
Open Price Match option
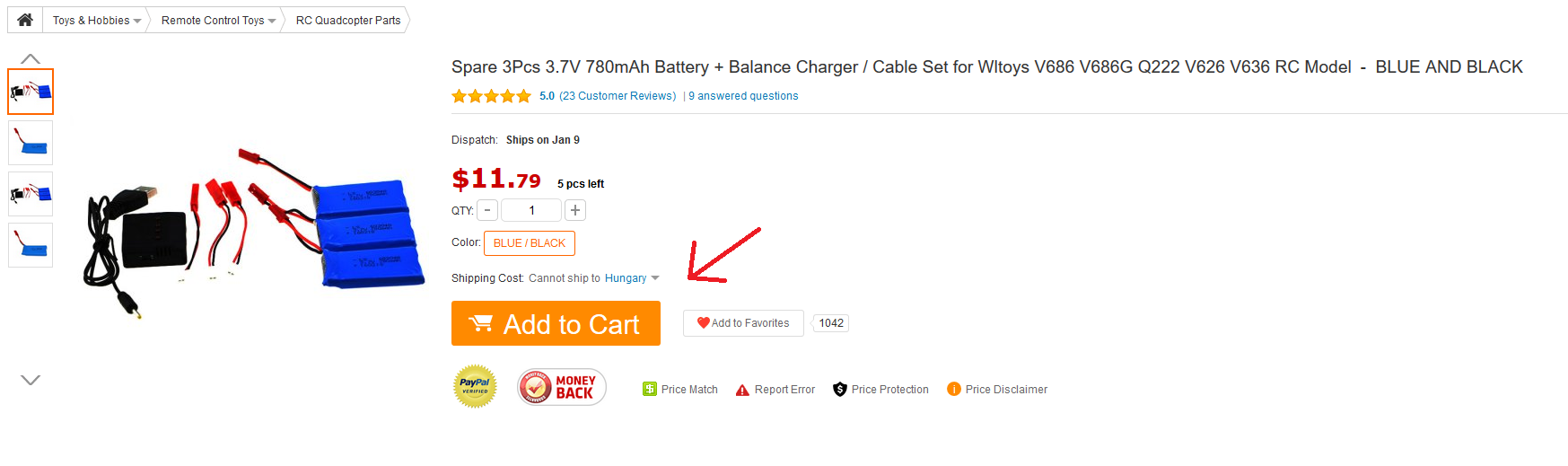680,390
